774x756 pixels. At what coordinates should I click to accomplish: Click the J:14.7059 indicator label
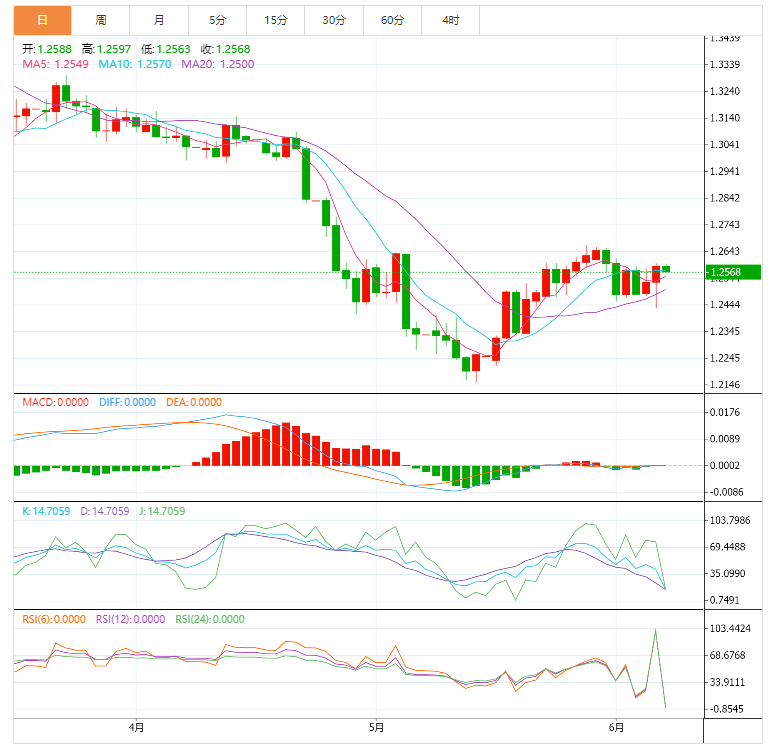[x=162, y=511]
